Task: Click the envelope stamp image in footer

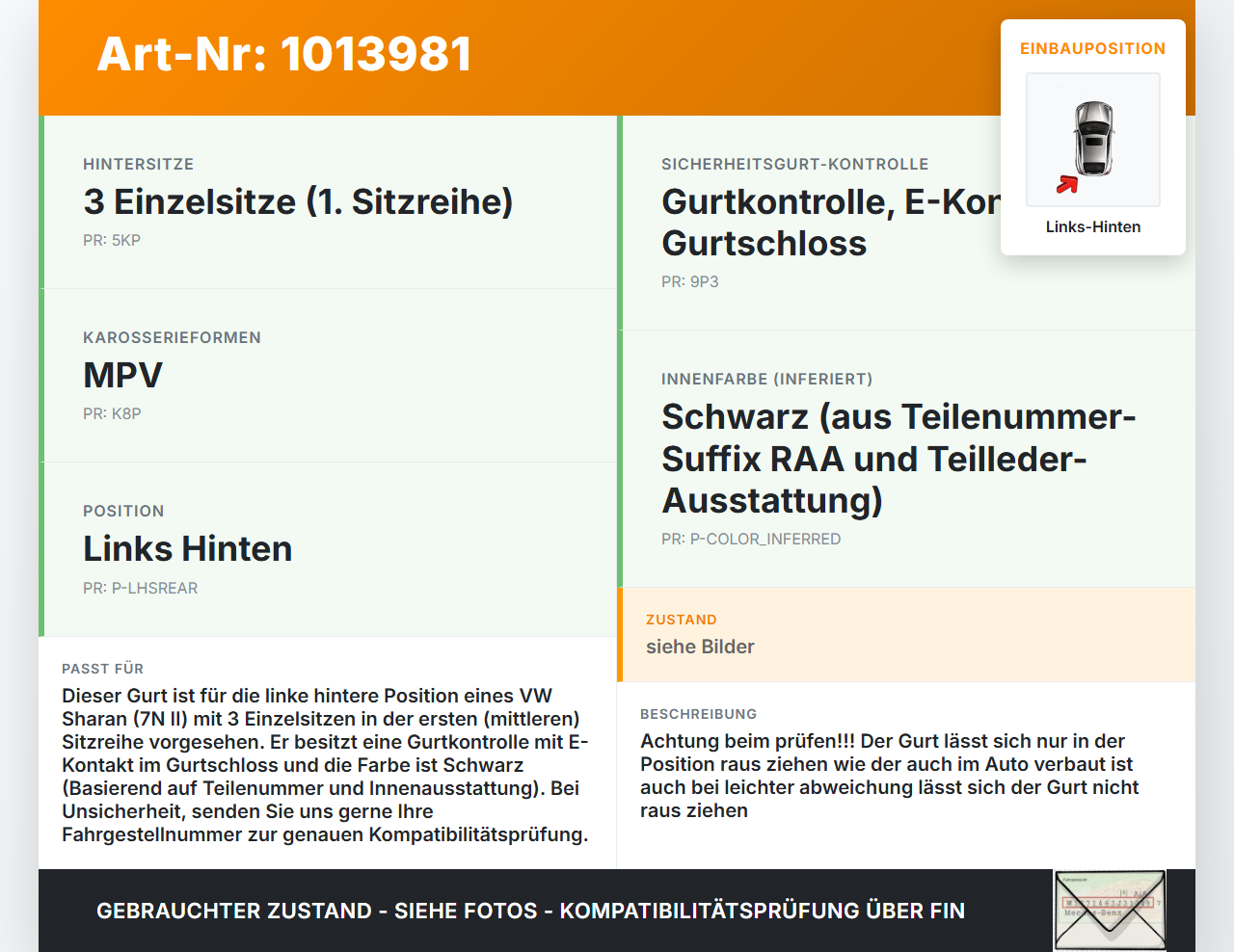Action: click(x=1110, y=911)
